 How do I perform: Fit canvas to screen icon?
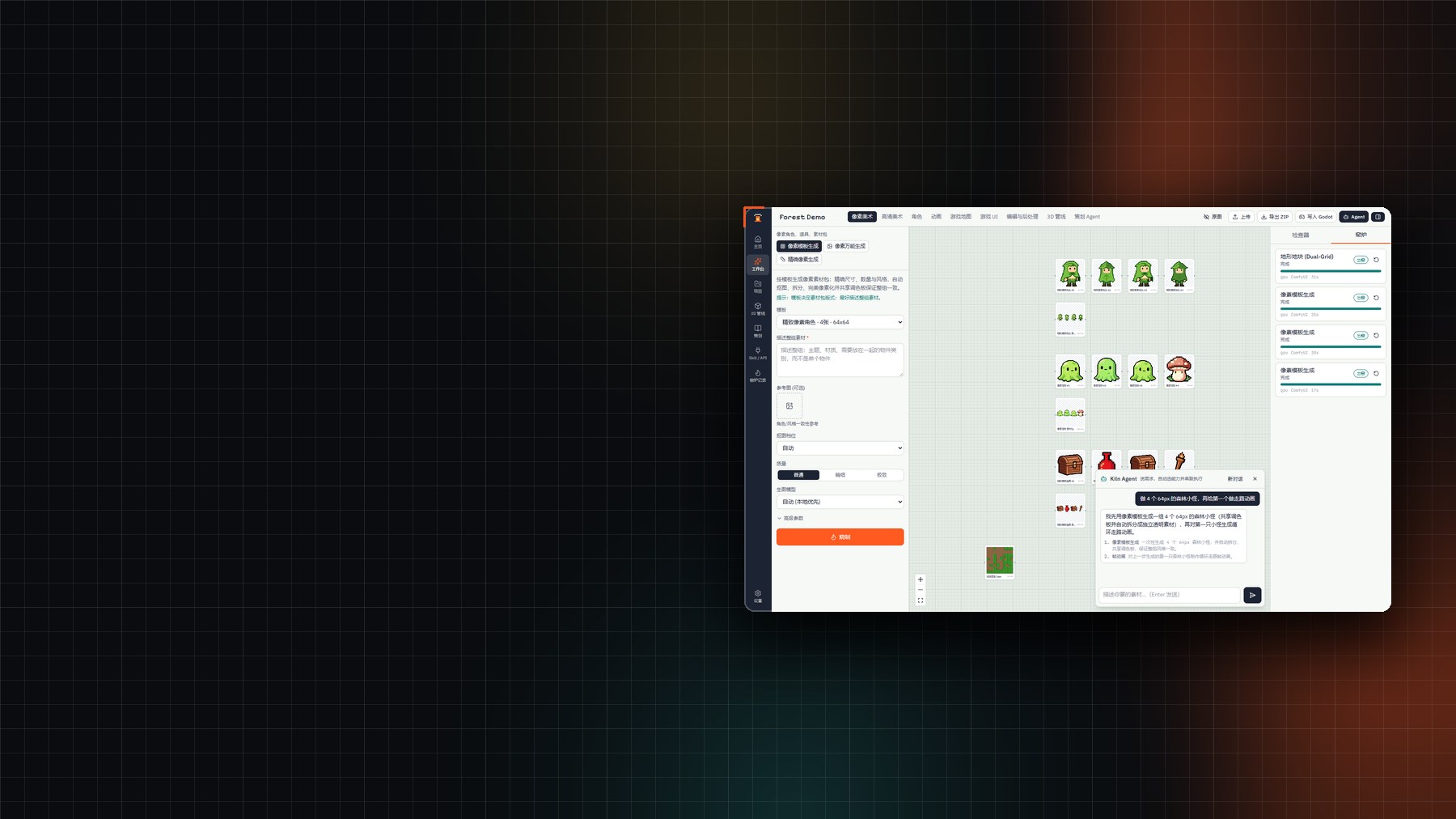(921, 600)
